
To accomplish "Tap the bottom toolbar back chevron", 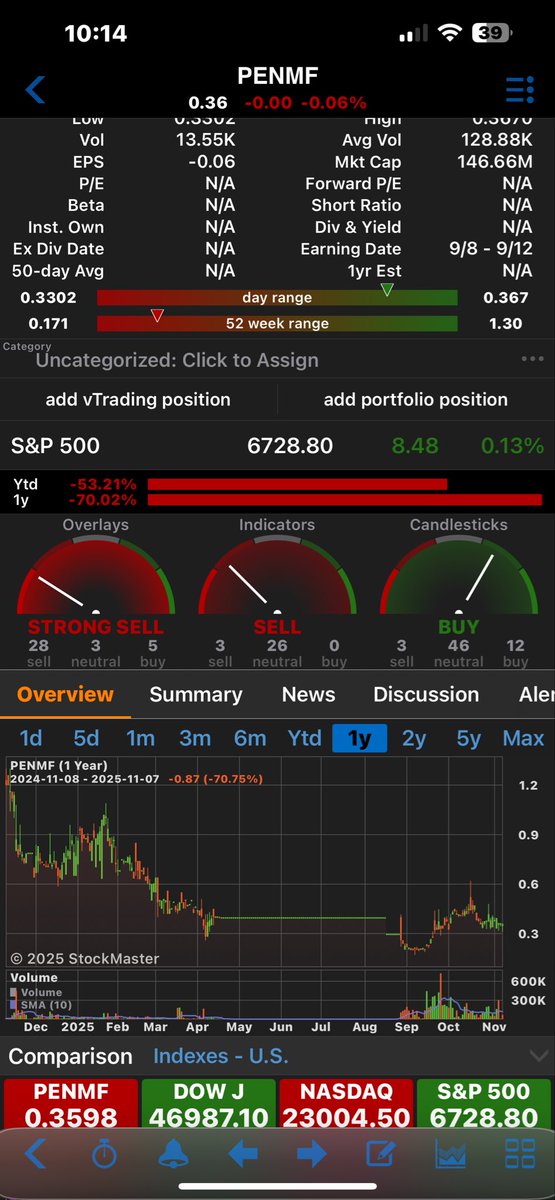I will [x=35, y=1153].
